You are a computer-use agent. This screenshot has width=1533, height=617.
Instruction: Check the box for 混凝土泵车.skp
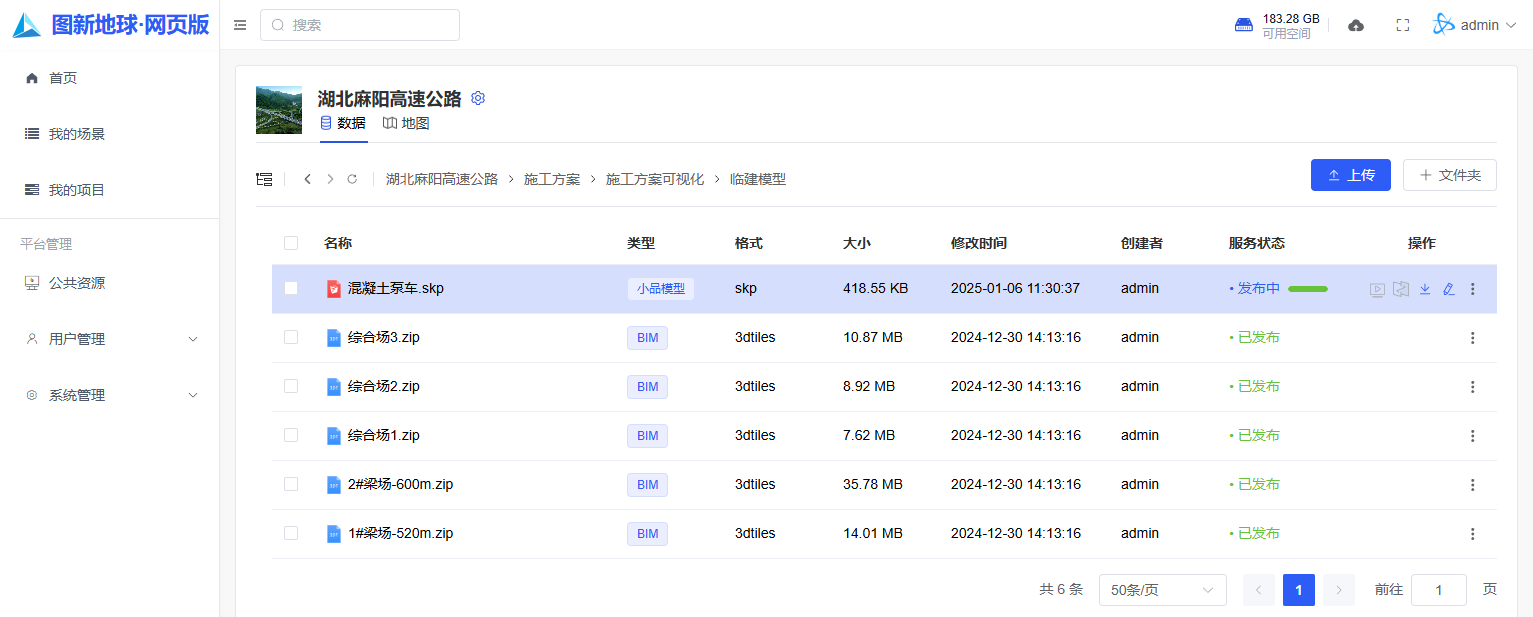tap(291, 288)
